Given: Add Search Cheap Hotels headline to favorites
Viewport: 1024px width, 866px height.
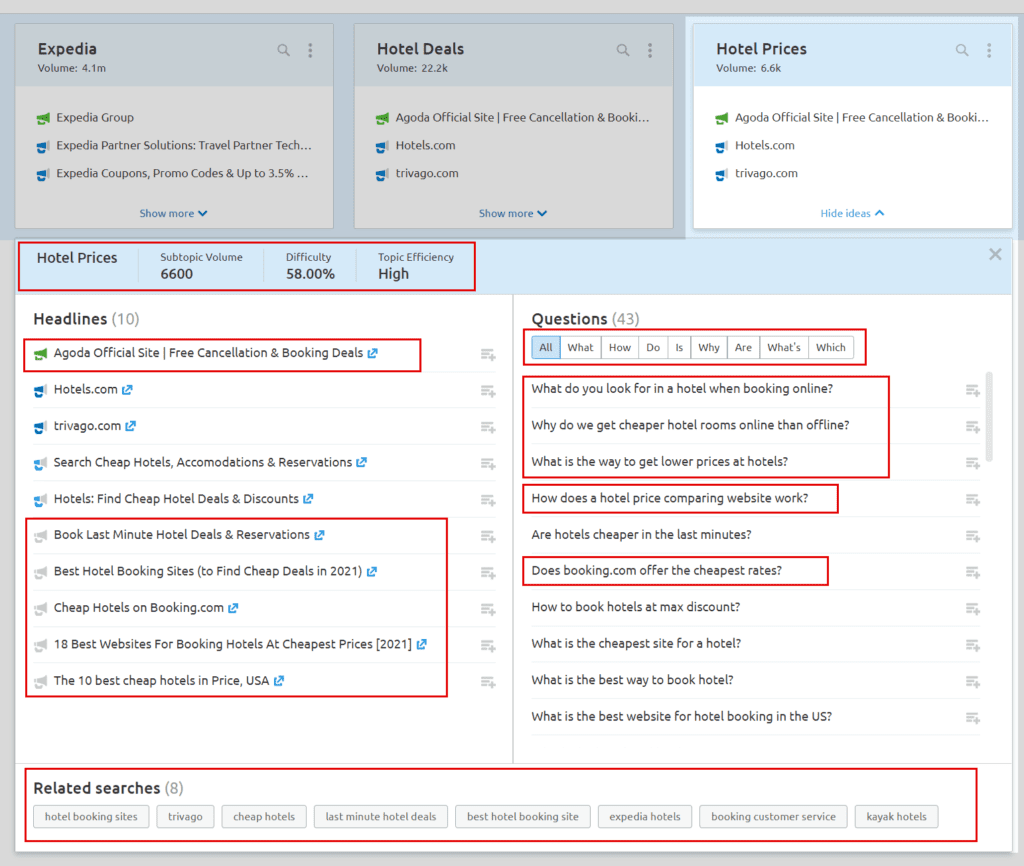Looking at the screenshot, I should (488, 464).
